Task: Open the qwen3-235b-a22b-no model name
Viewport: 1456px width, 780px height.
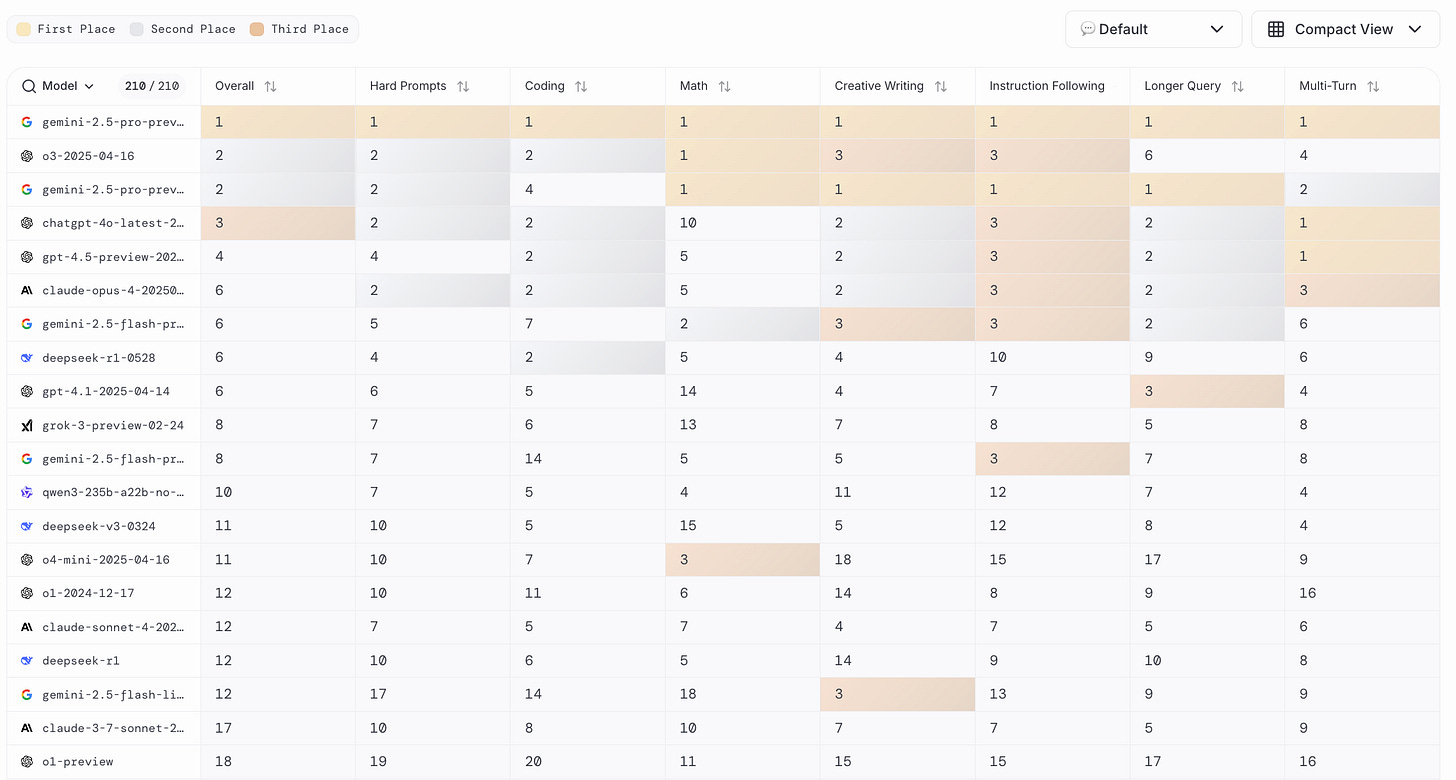Action: [x=113, y=492]
